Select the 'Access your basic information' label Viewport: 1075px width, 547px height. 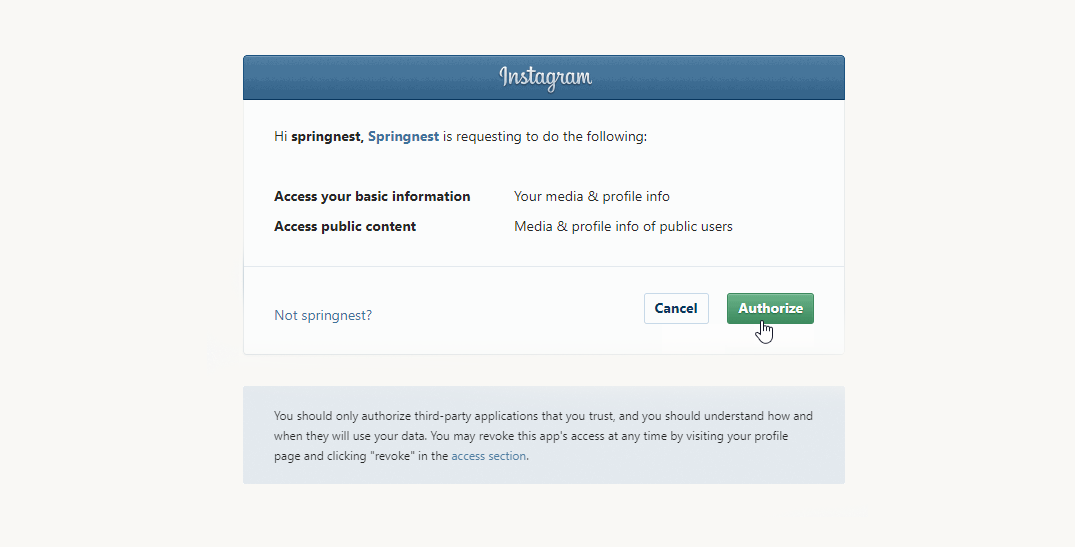click(372, 197)
